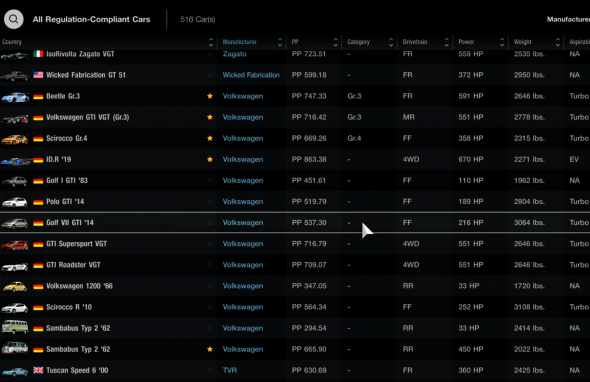Remove ID.R '19 from favorites via star

point(210,159)
